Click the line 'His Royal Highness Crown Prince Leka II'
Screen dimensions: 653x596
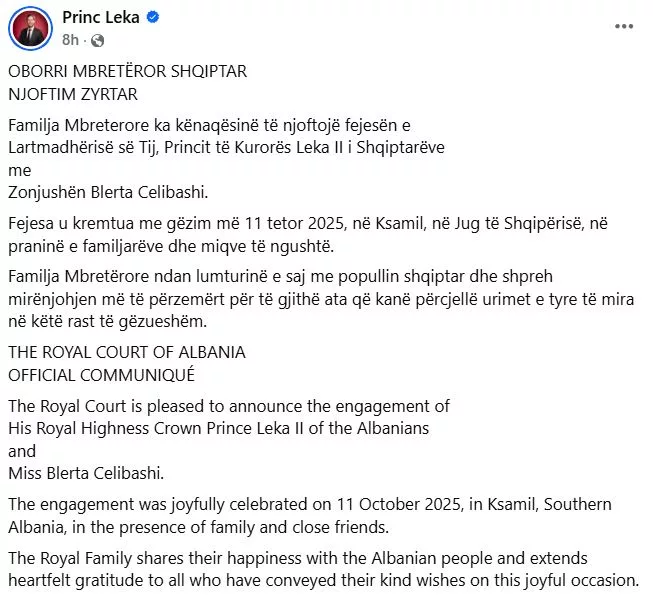(218, 428)
